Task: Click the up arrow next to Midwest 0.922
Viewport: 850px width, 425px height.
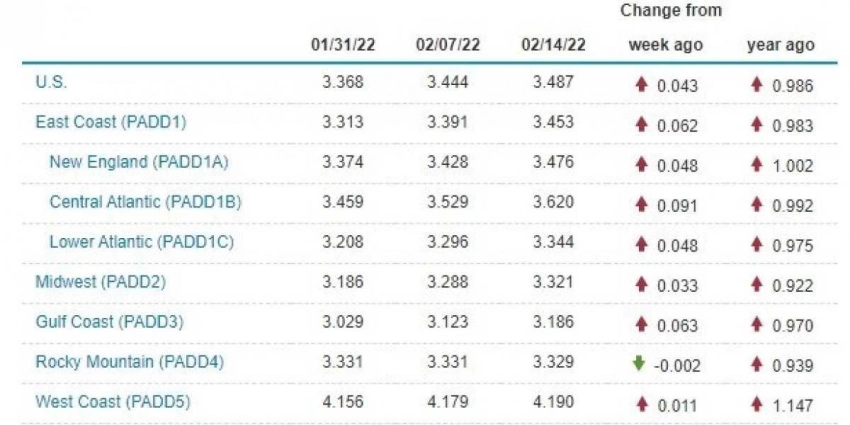Action: [757, 284]
